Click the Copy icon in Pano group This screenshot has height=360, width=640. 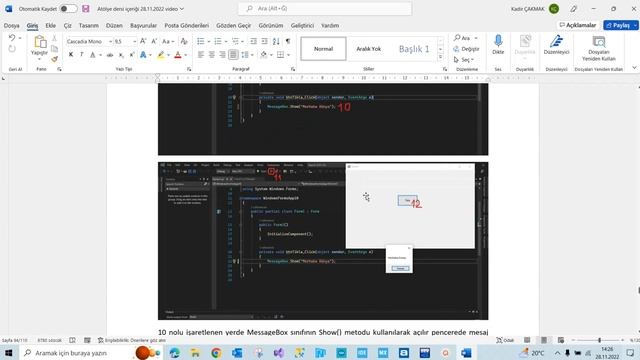(x=54, y=49)
